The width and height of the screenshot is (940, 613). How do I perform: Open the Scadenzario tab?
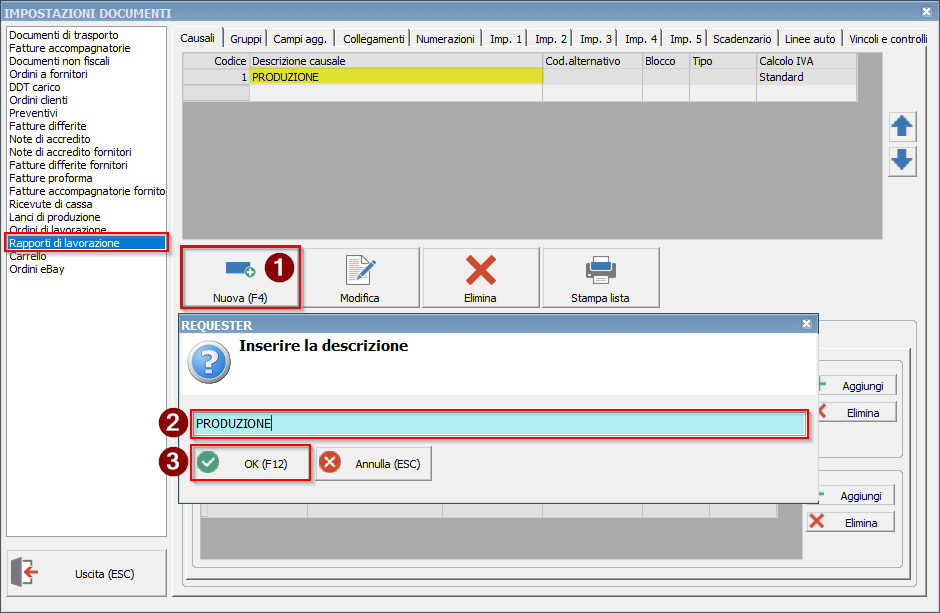742,39
